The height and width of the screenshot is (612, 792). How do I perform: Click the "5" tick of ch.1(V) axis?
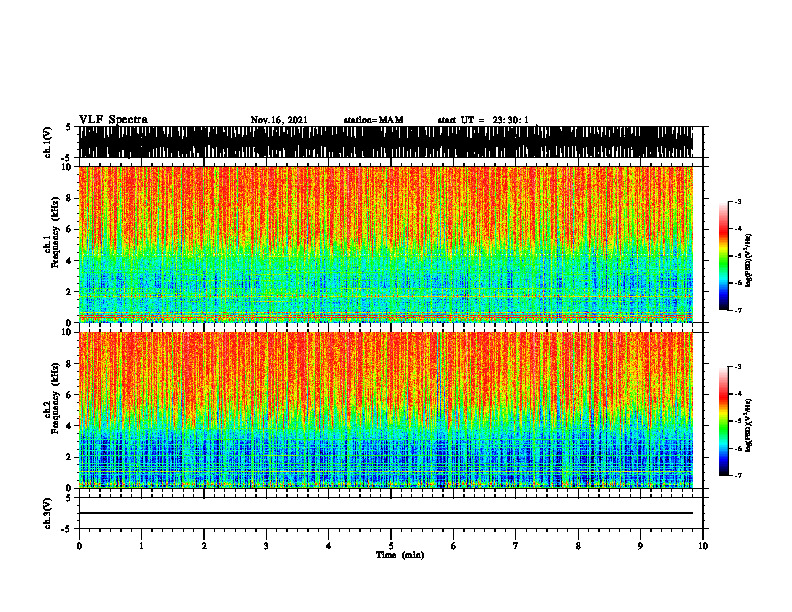(x=68, y=127)
